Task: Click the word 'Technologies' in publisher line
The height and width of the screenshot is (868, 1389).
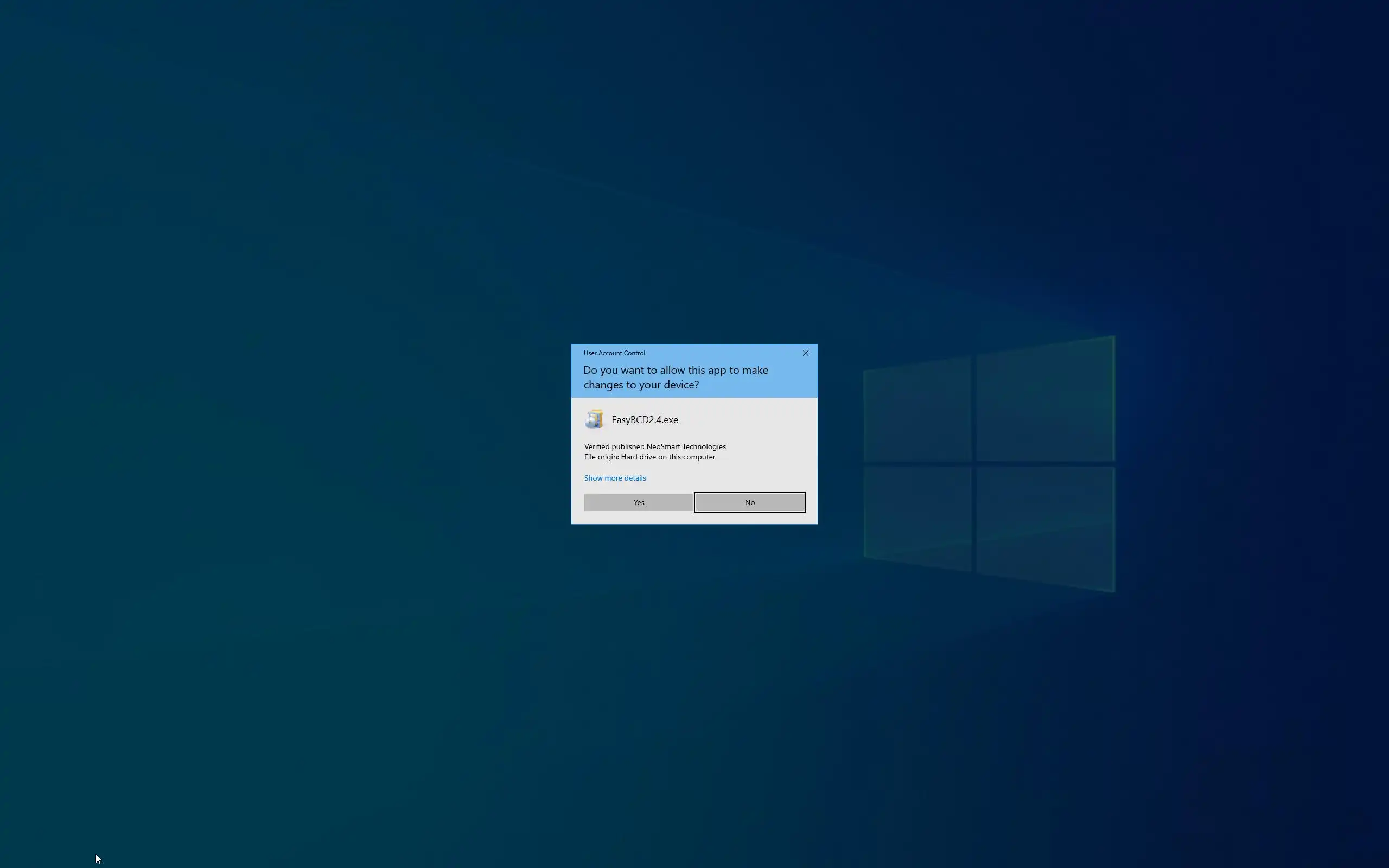Action: point(704,446)
